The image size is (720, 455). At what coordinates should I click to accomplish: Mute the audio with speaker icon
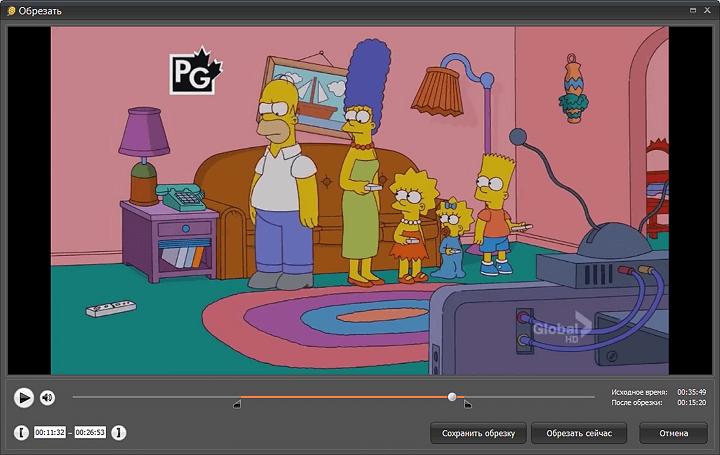coord(47,398)
